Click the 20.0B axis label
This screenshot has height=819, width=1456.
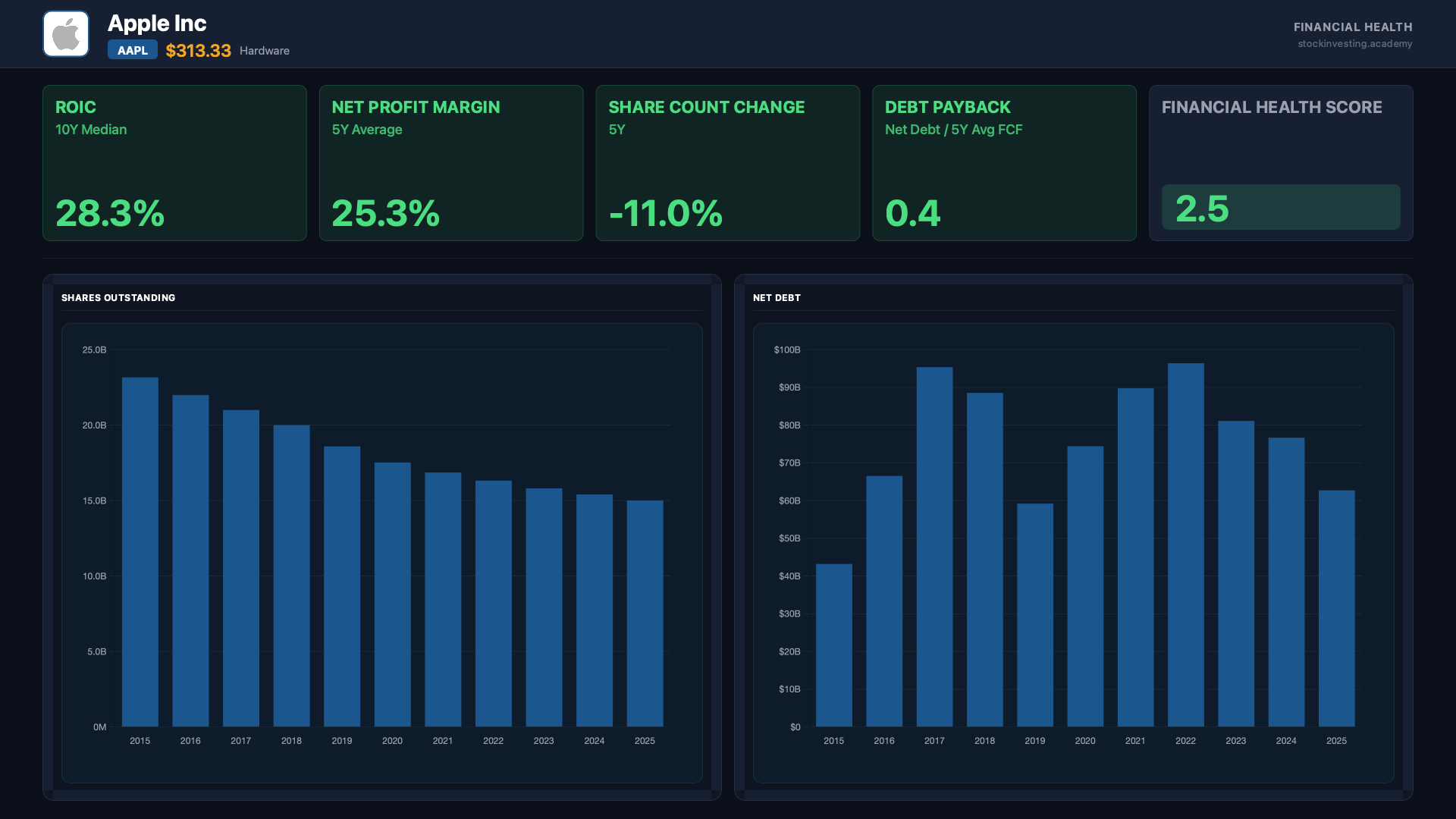pos(95,425)
